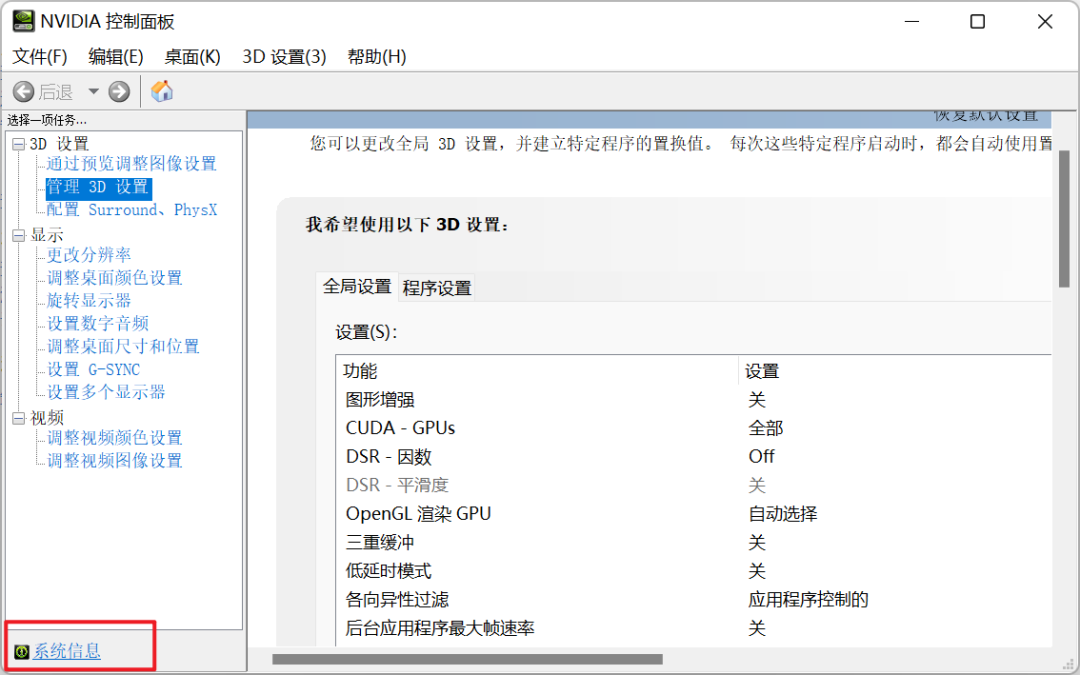Select the 后台应用程序最大帧速率 row

click(694, 628)
